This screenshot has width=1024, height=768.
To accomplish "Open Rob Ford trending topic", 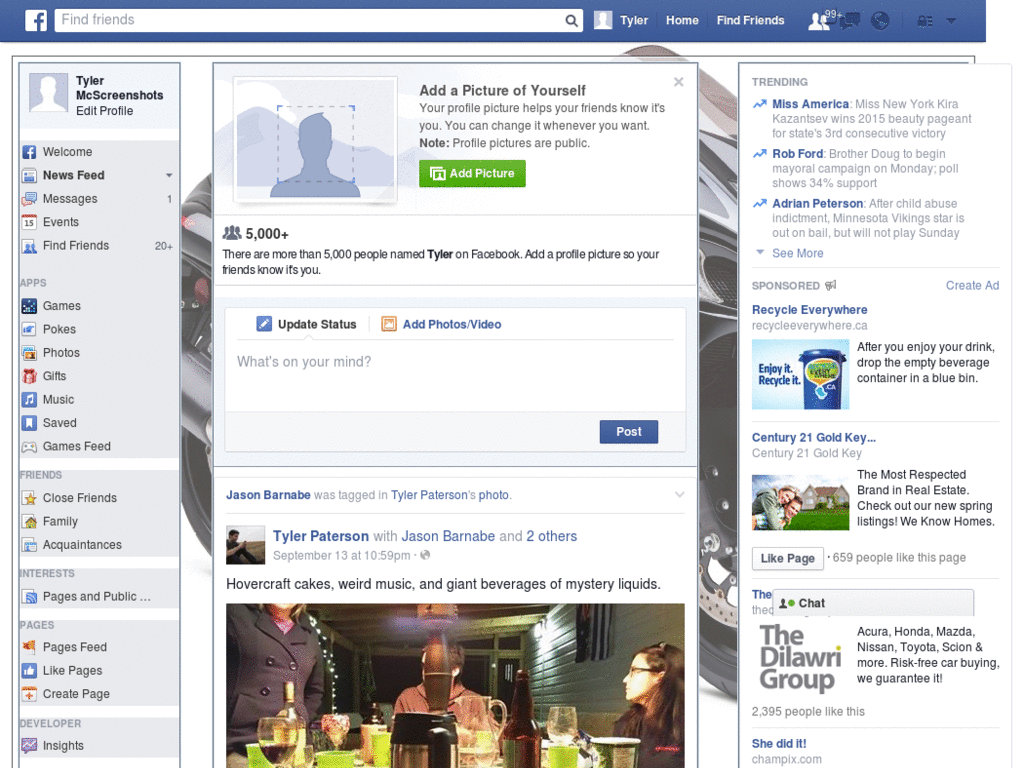I will click(797, 154).
